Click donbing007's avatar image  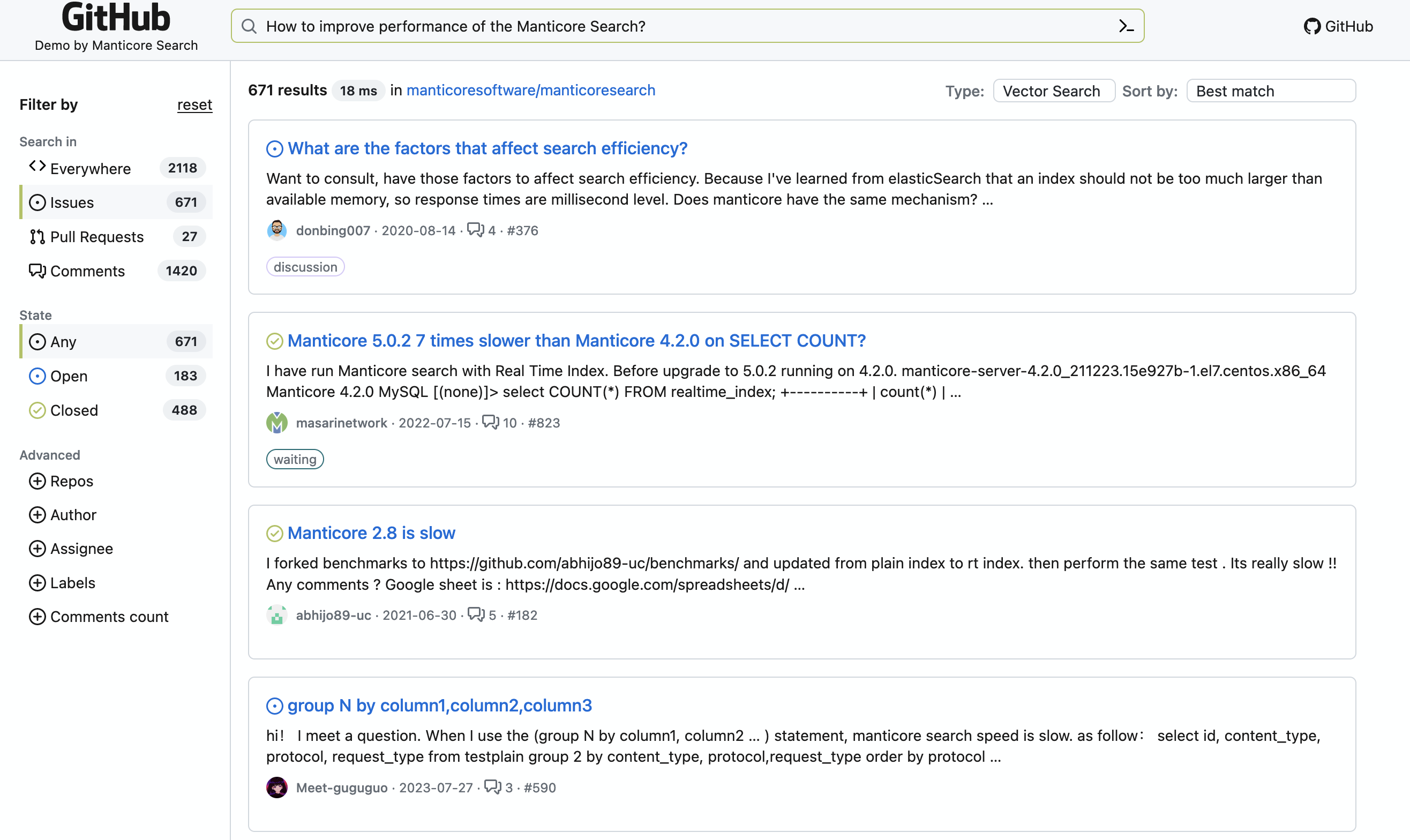pos(277,230)
